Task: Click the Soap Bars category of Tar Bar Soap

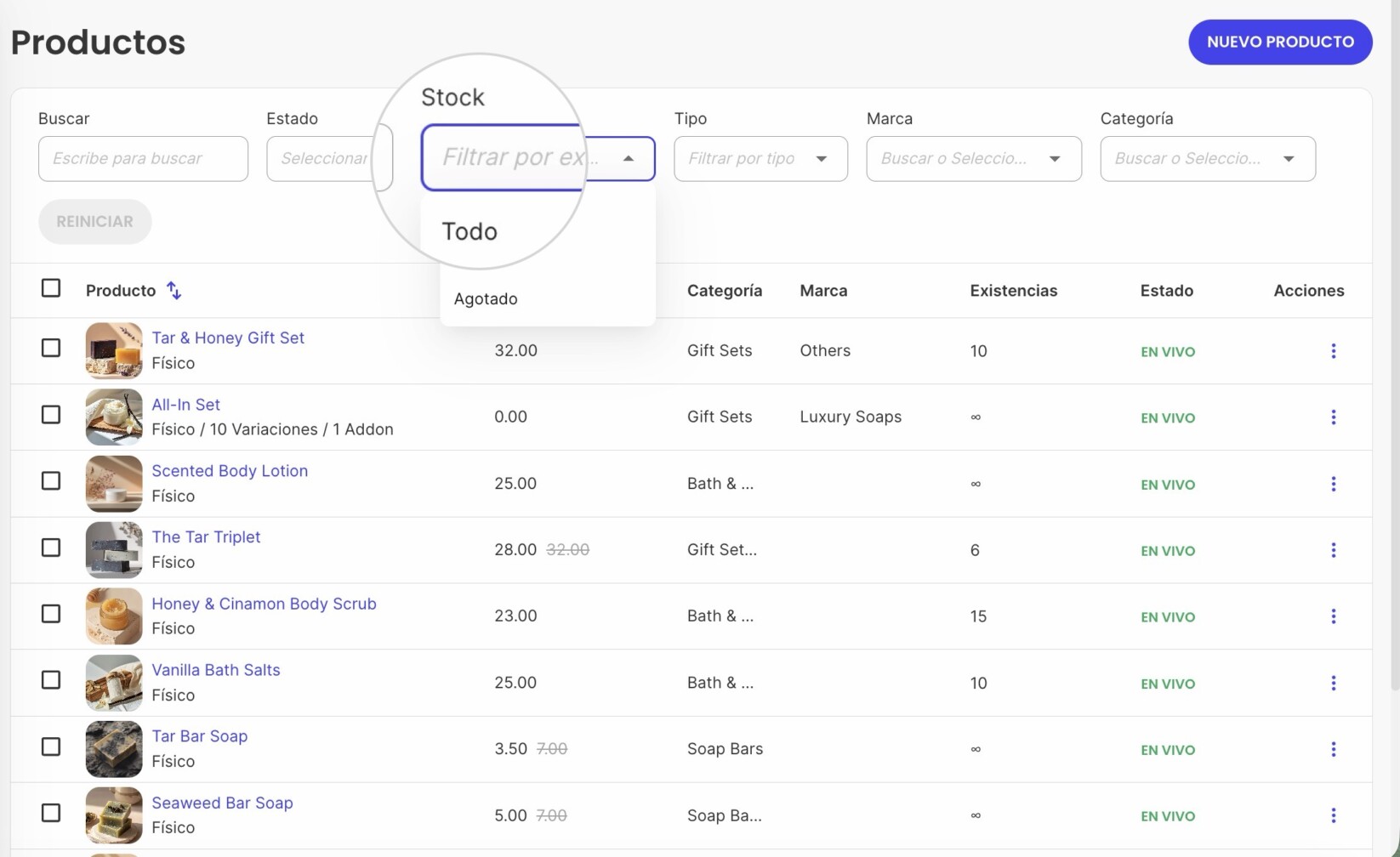Action: 725,749
